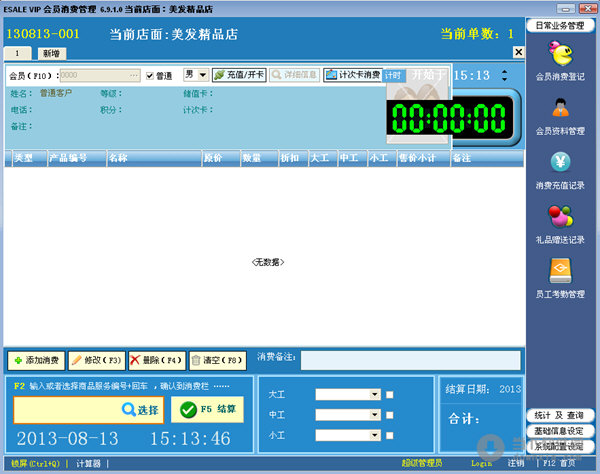Click the 添加消费 plus button

click(35, 359)
